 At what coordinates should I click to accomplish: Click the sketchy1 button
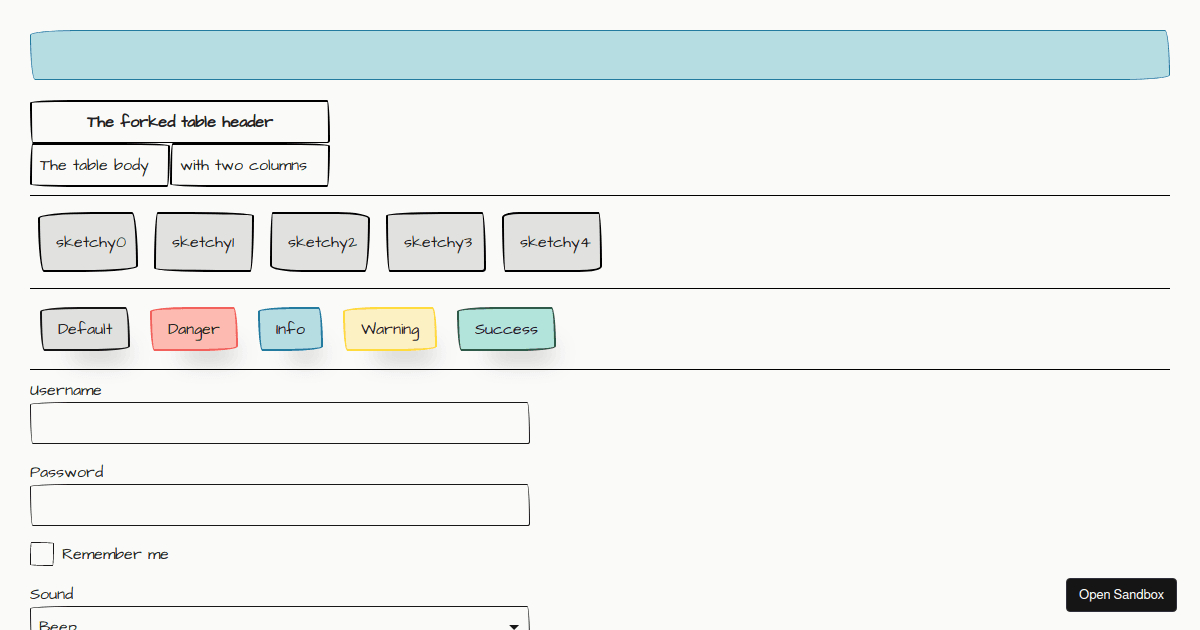pyautogui.click(x=204, y=241)
